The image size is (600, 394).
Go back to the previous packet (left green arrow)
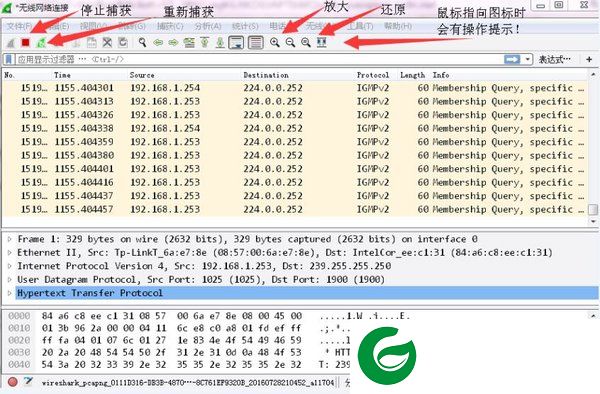158,42
